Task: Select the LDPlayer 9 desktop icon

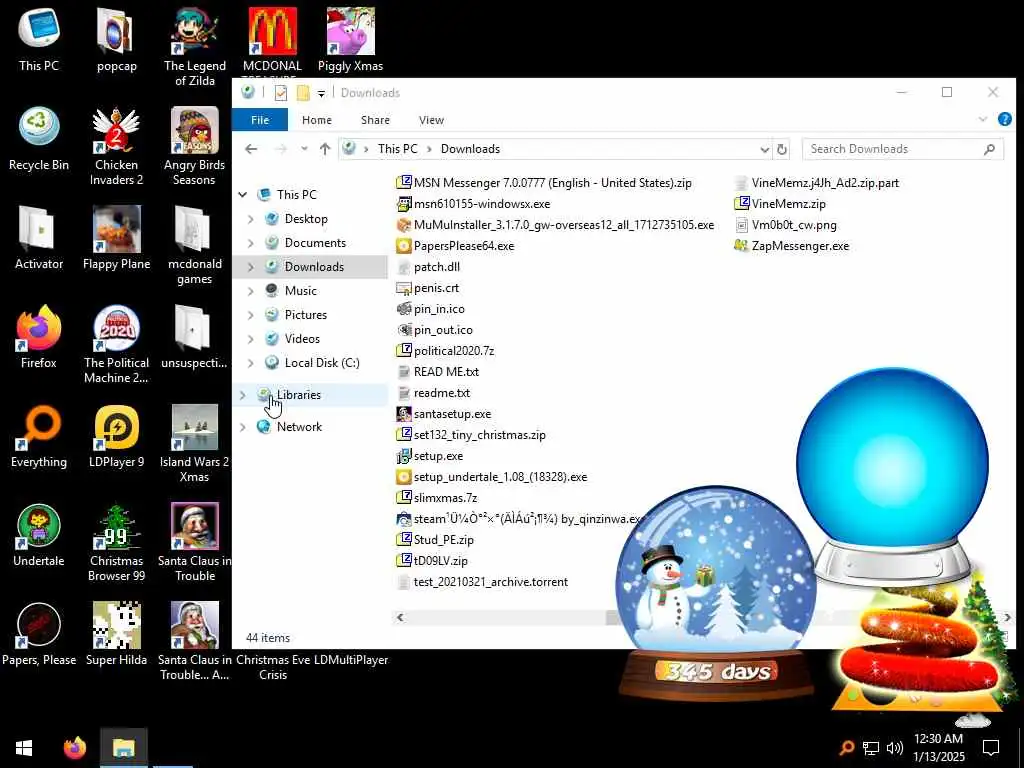Action: point(116,436)
